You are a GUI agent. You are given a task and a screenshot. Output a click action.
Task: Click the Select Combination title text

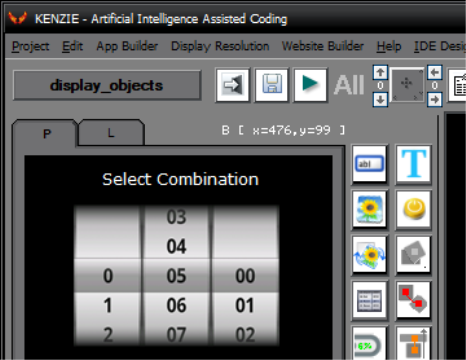180,179
